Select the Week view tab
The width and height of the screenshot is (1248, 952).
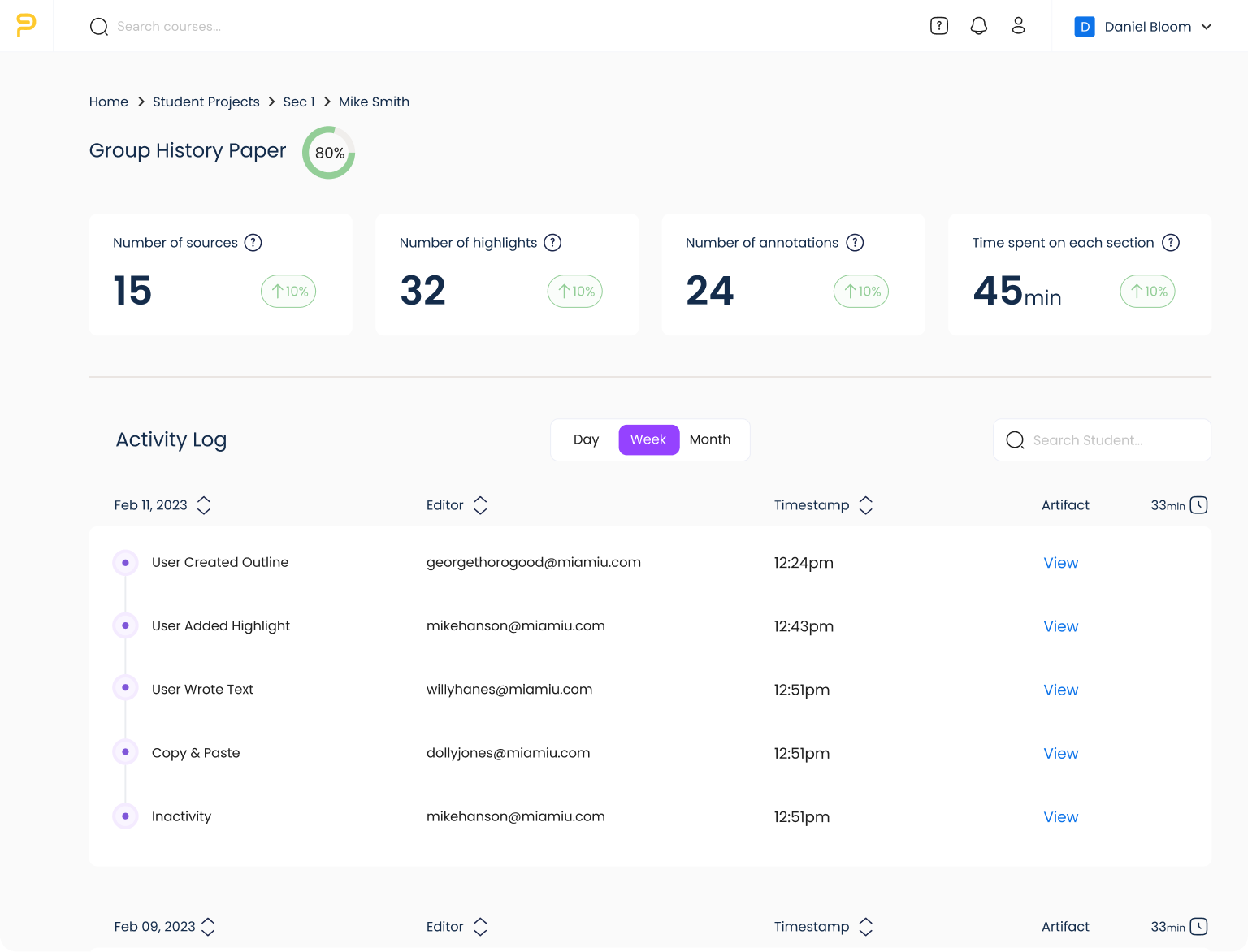[x=649, y=439]
